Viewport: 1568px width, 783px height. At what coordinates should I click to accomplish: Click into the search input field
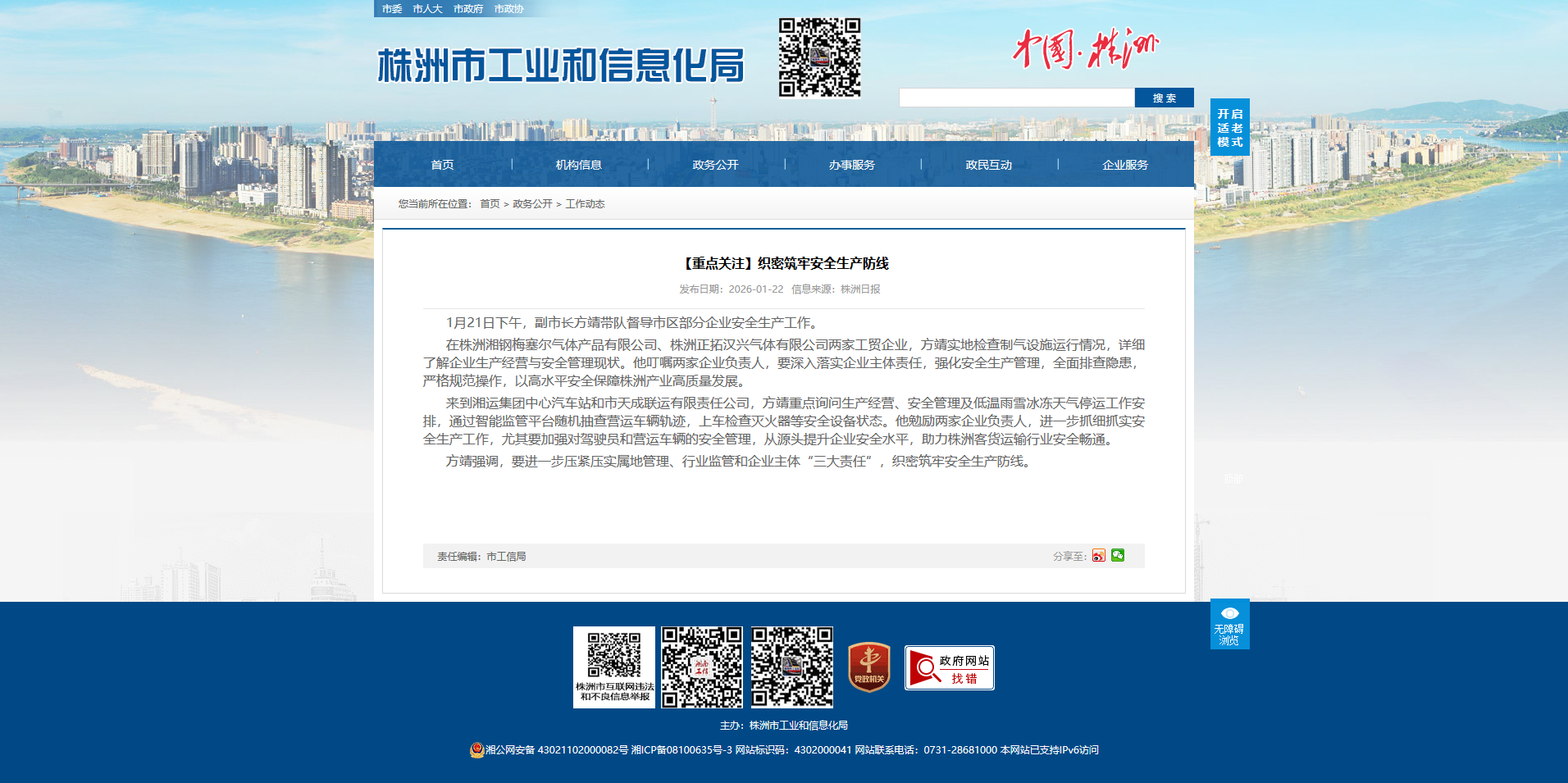tap(1016, 98)
